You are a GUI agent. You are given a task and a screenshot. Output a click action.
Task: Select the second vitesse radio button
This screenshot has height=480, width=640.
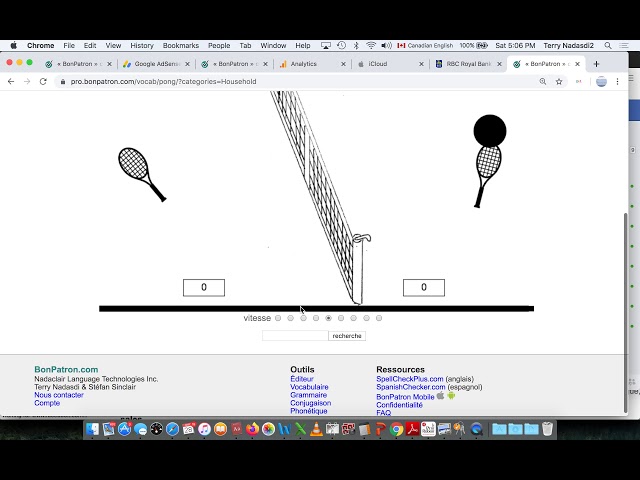291,318
